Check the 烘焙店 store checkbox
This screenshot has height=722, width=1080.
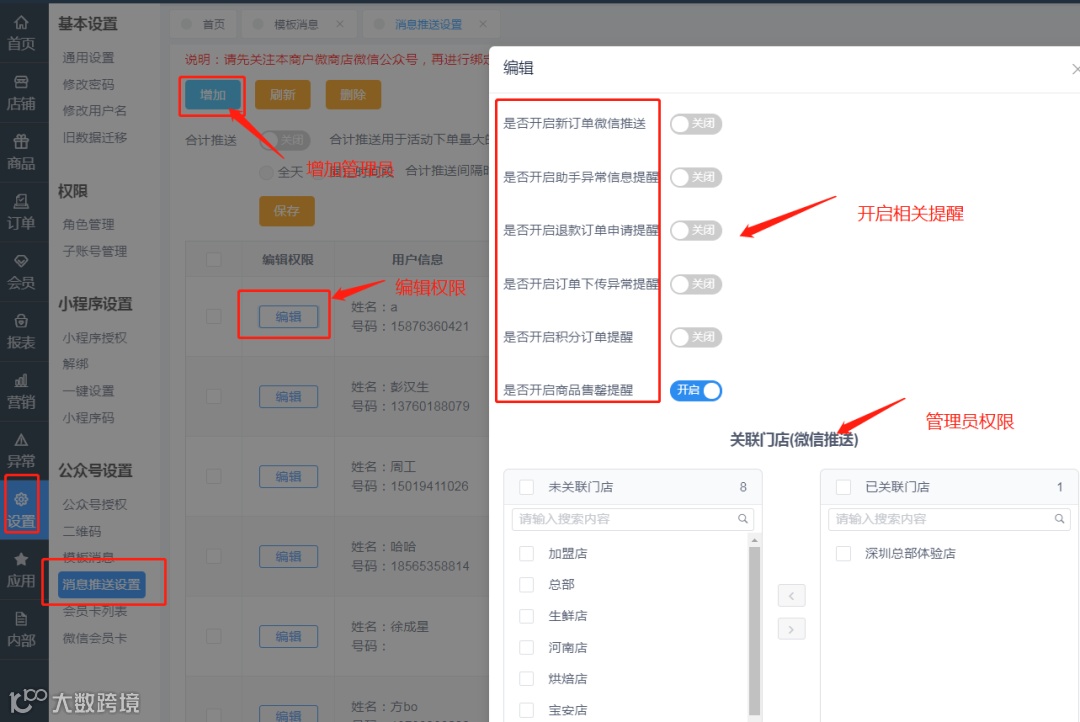pyautogui.click(x=527, y=679)
